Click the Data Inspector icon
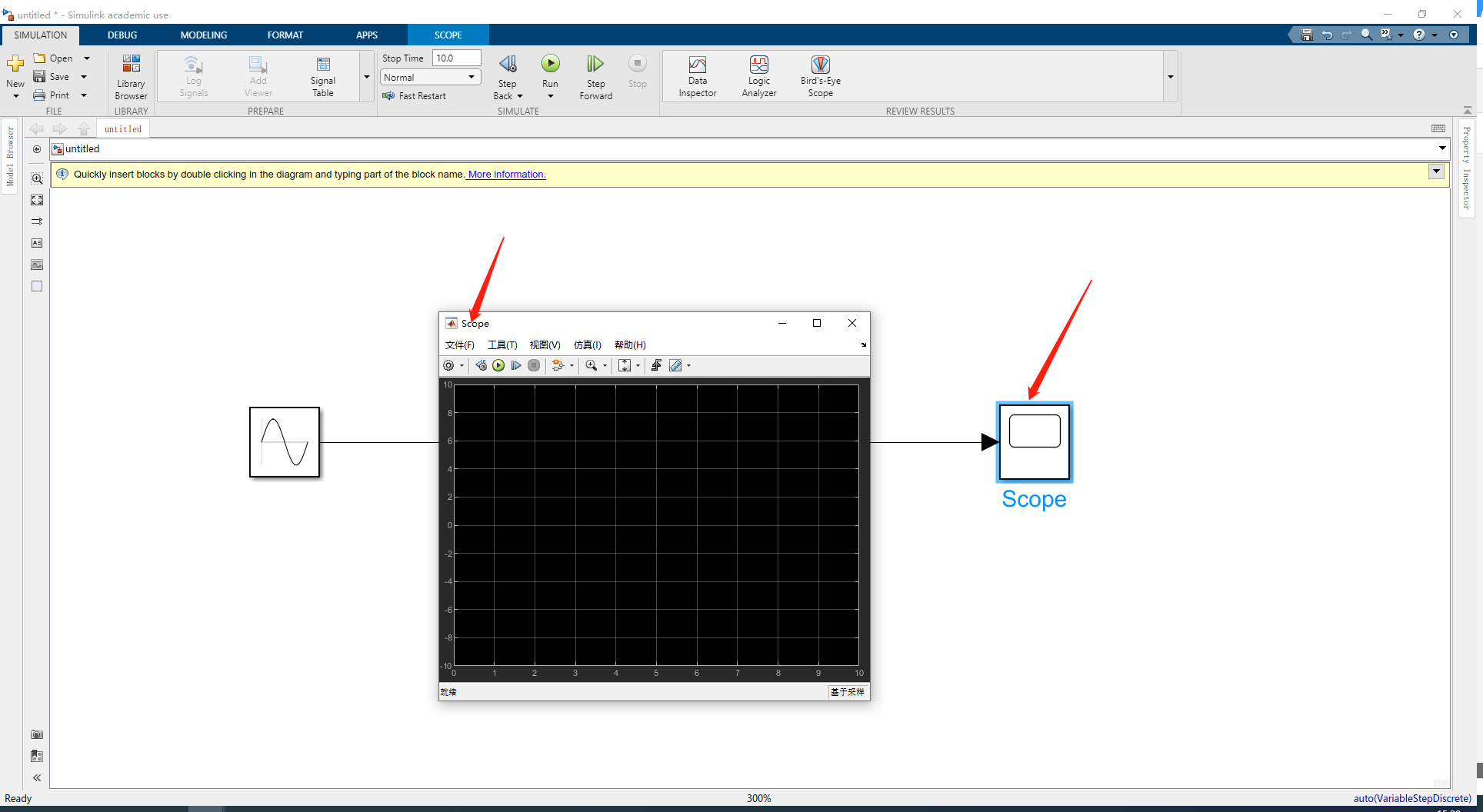This screenshot has width=1483, height=812. click(x=696, y=75)
